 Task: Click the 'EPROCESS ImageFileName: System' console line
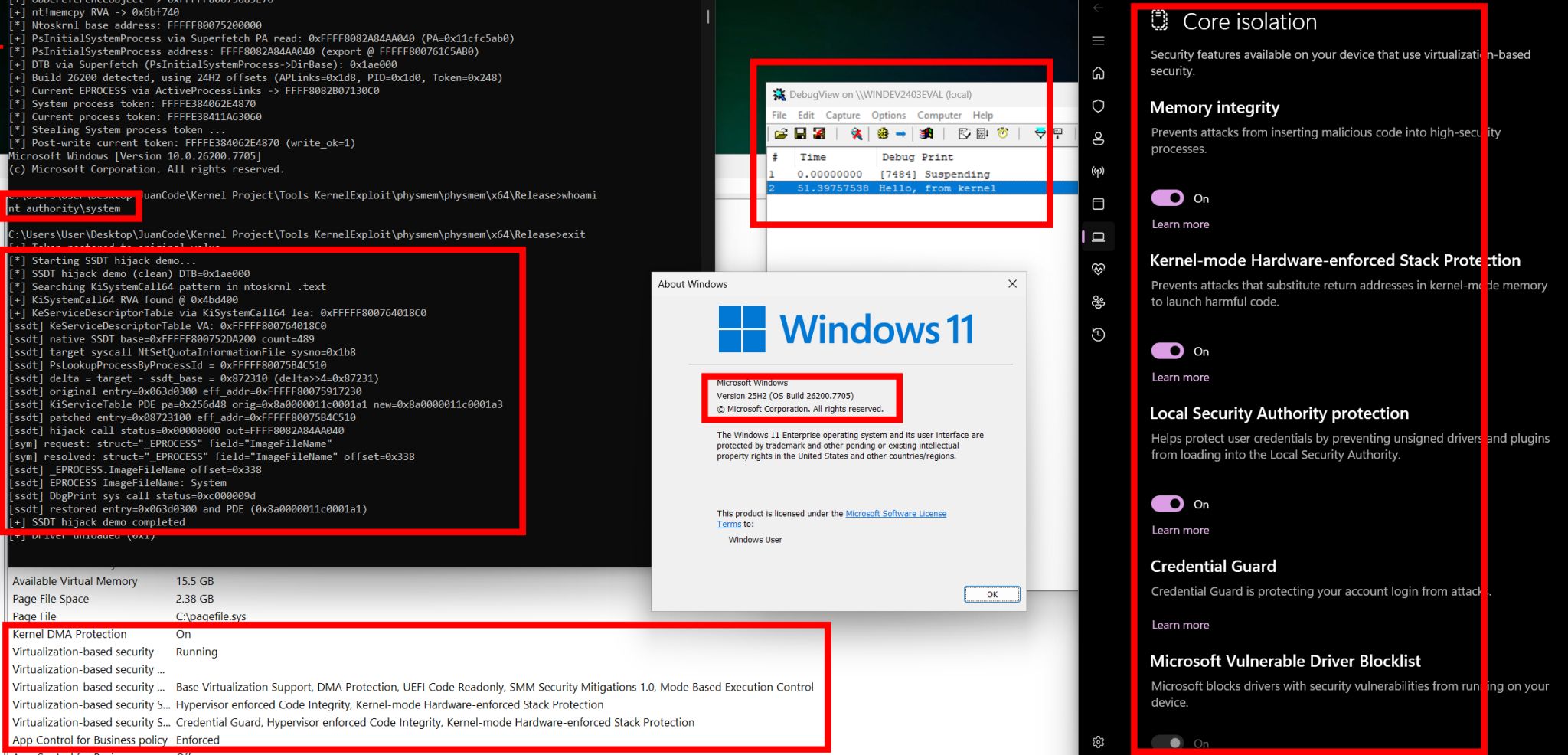click(x=118, y=483)
